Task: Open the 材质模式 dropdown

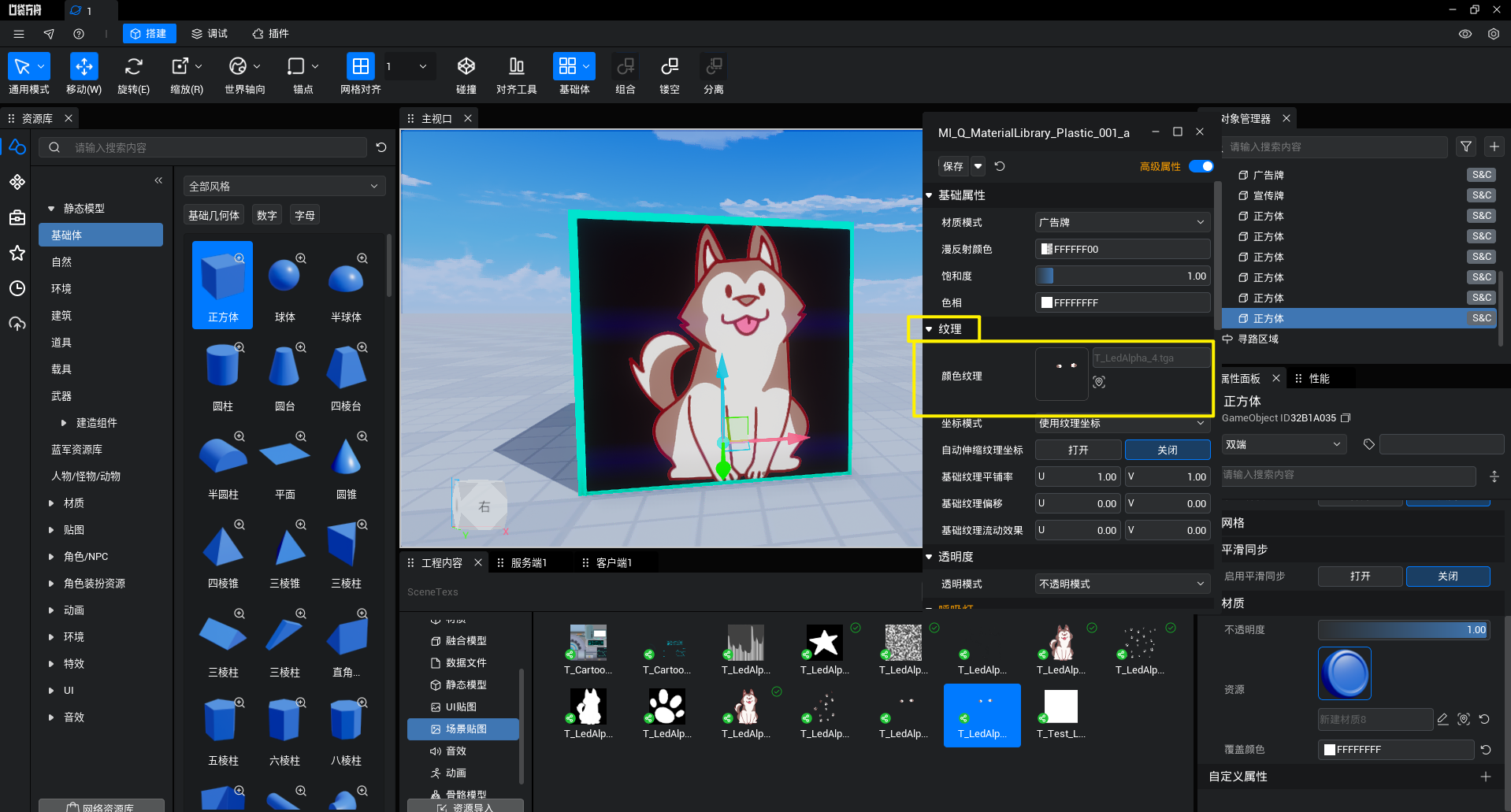Action: [x=1123, y=222]
